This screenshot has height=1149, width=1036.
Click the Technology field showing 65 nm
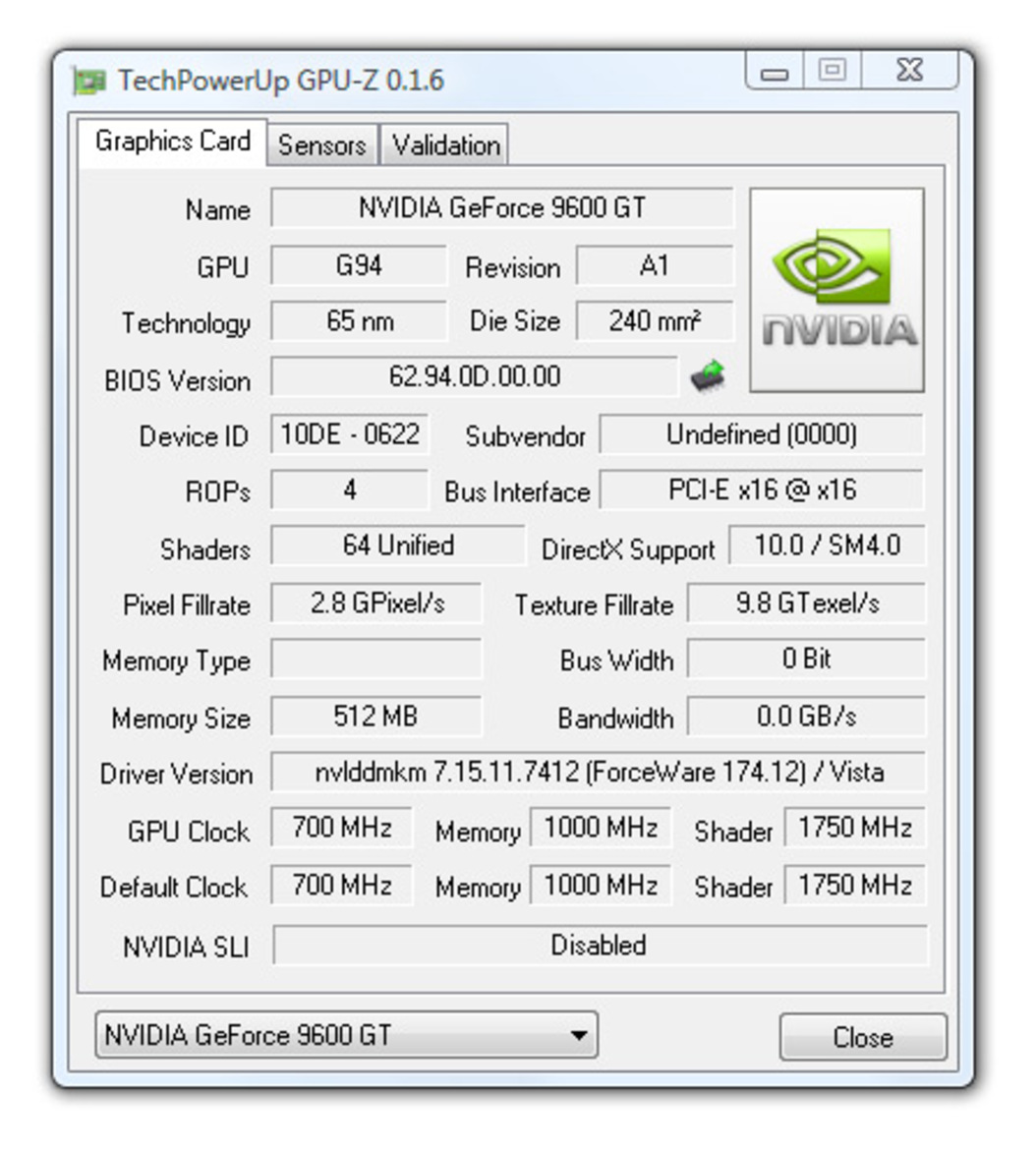[x=359, y=321]
